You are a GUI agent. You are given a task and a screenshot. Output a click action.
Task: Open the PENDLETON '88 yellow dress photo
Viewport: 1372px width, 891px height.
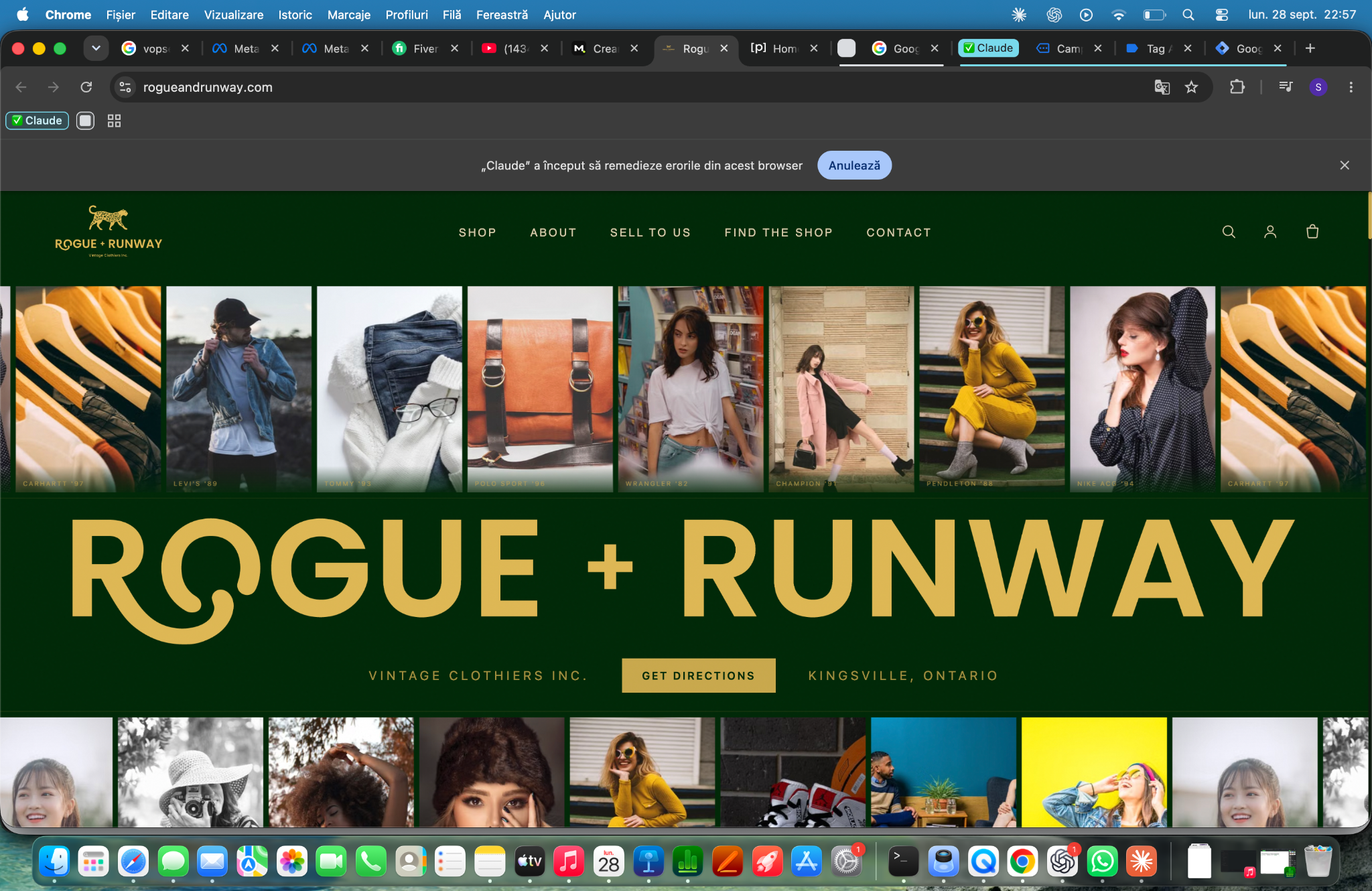[x=991, y=389]
